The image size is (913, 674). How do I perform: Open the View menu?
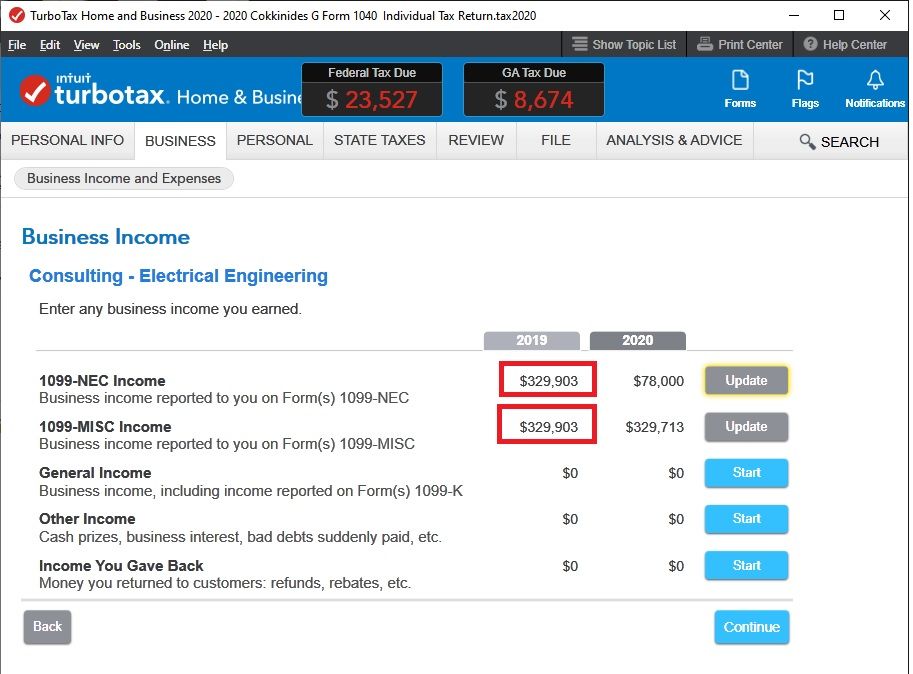click(x=86, y=45)
